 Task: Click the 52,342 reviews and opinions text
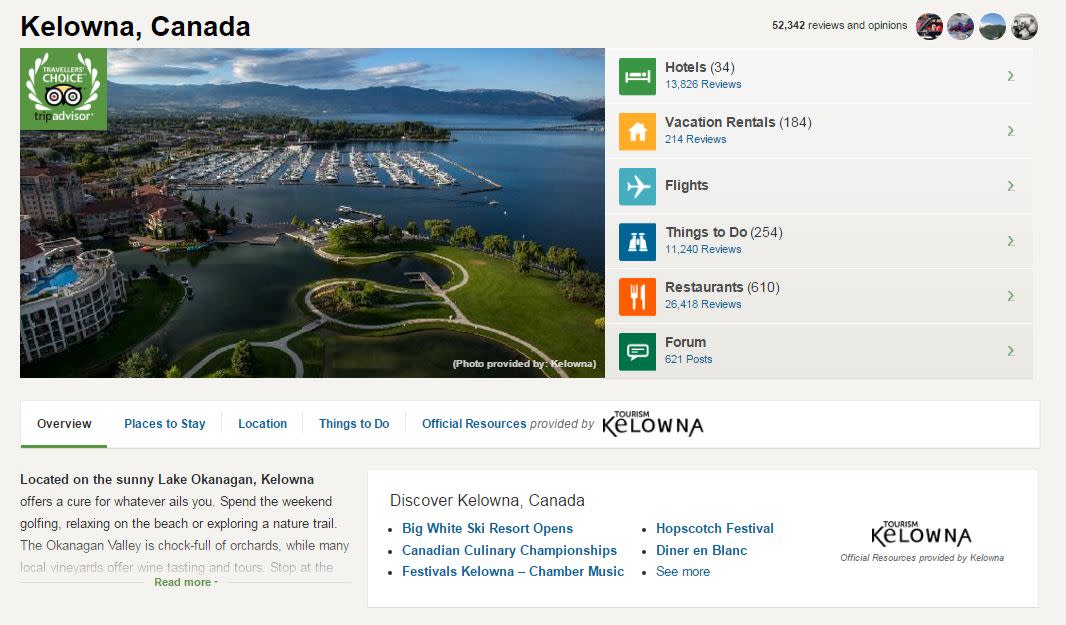tap(840, 25)
